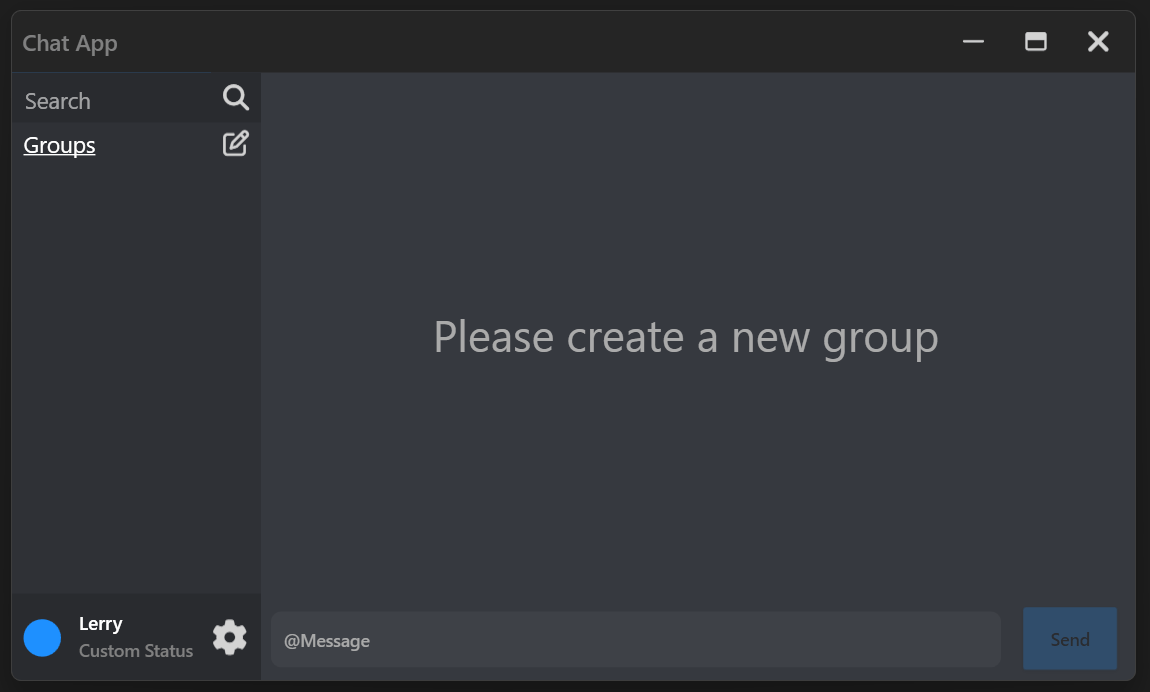Create a new group with the compose icon
This screenshot has height=692, width=1150.
click(235, 144)
